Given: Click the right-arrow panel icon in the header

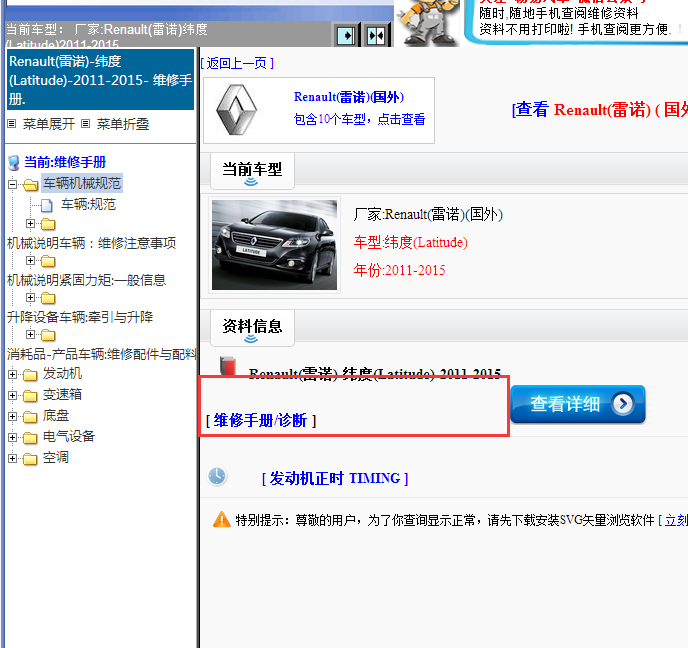Looking at the screenshot, I should click(345, 35).
